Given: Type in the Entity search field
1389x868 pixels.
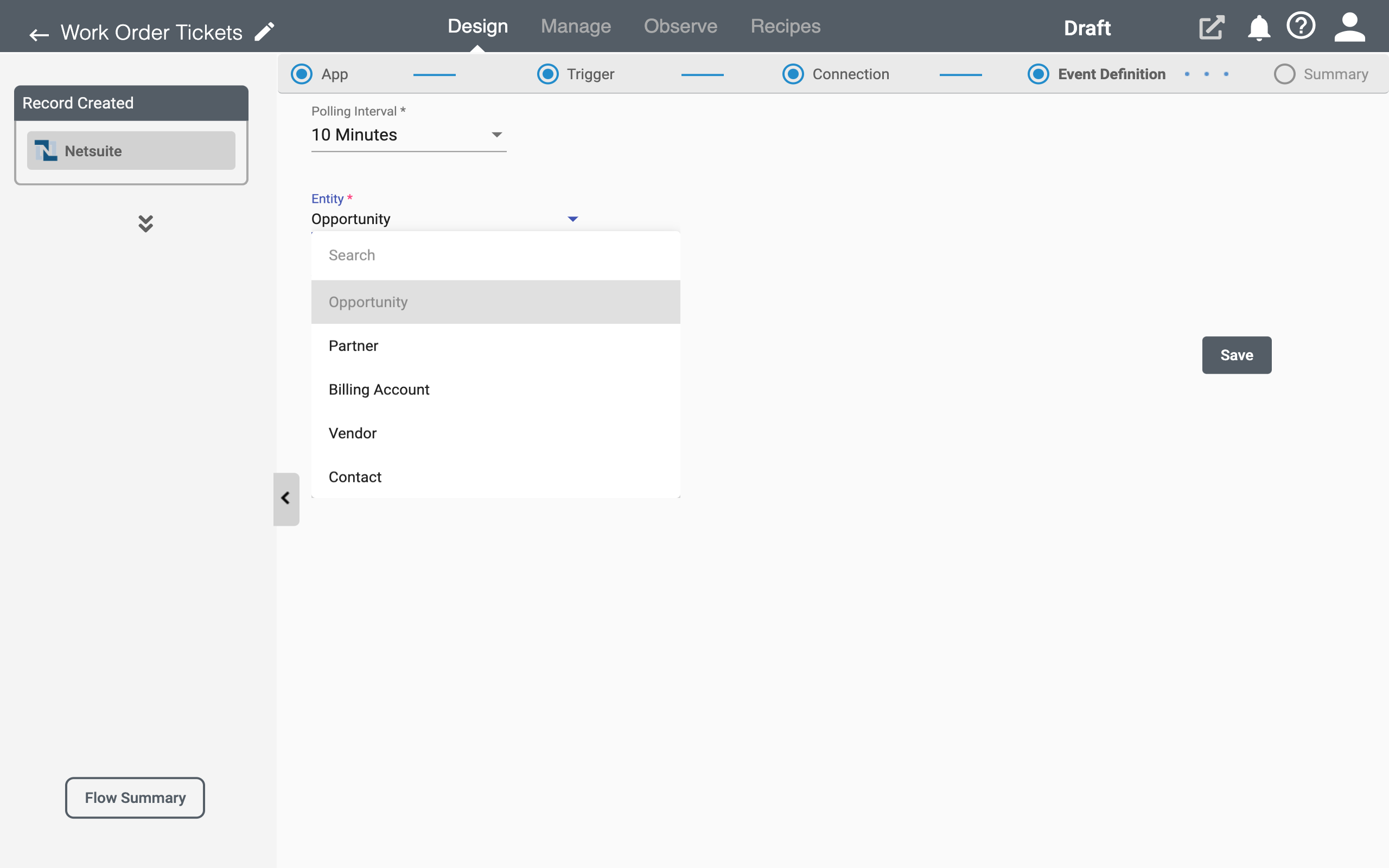Looking at the screenshot, I should click(496, 255).
